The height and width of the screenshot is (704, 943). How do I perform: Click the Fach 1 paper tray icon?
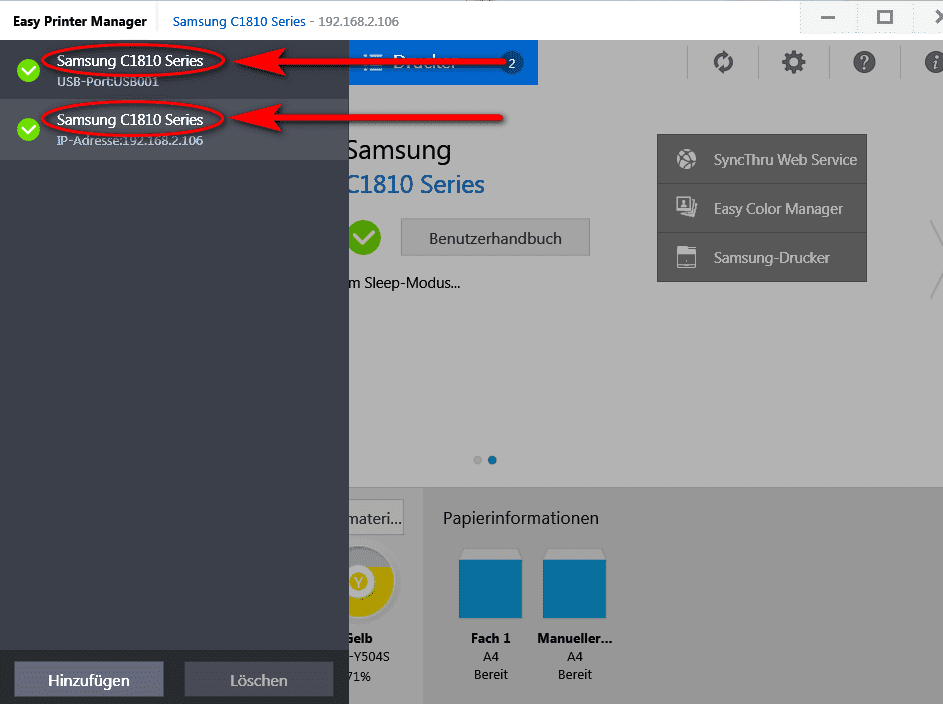coord(490,583)
